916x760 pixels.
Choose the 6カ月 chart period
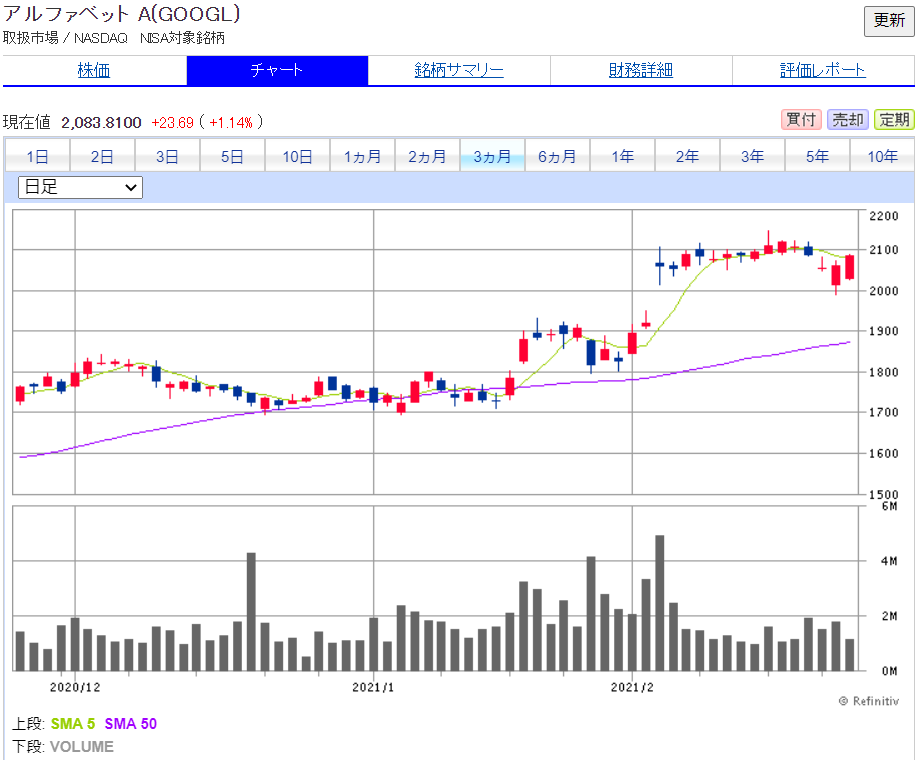coord(557,156)
